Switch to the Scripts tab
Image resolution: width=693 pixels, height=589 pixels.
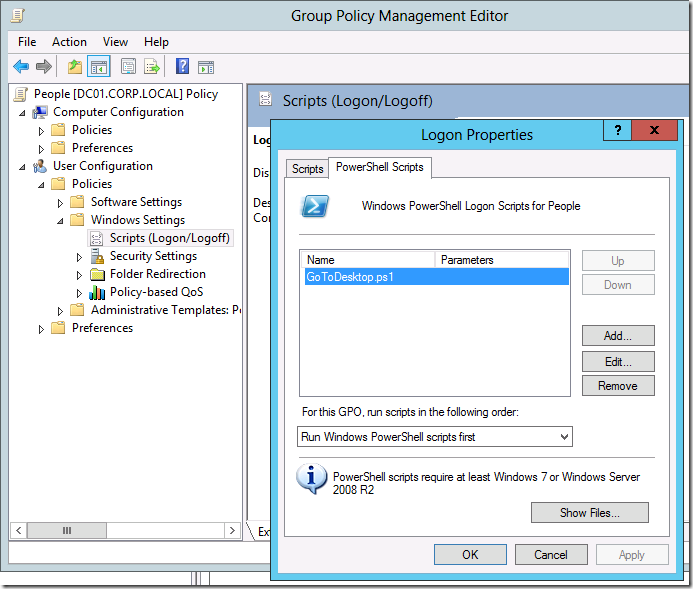click(x=307, y=168)
